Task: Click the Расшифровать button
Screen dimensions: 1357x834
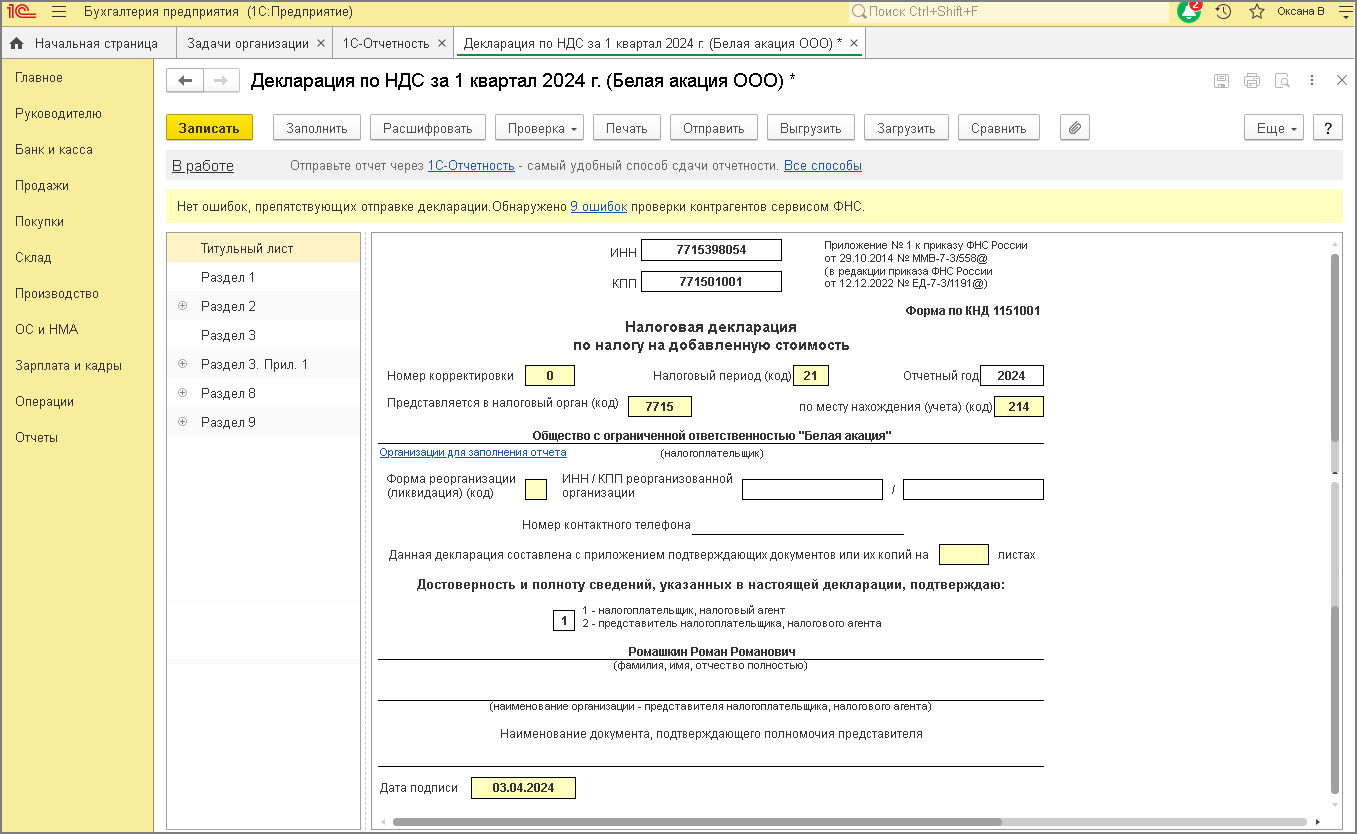Action: pyautogui.click(x=428, y=128)
